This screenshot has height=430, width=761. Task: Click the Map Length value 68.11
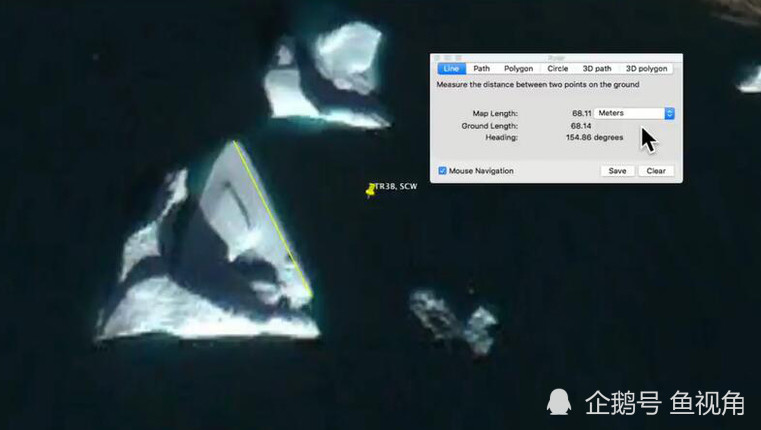tap(580, 114)
